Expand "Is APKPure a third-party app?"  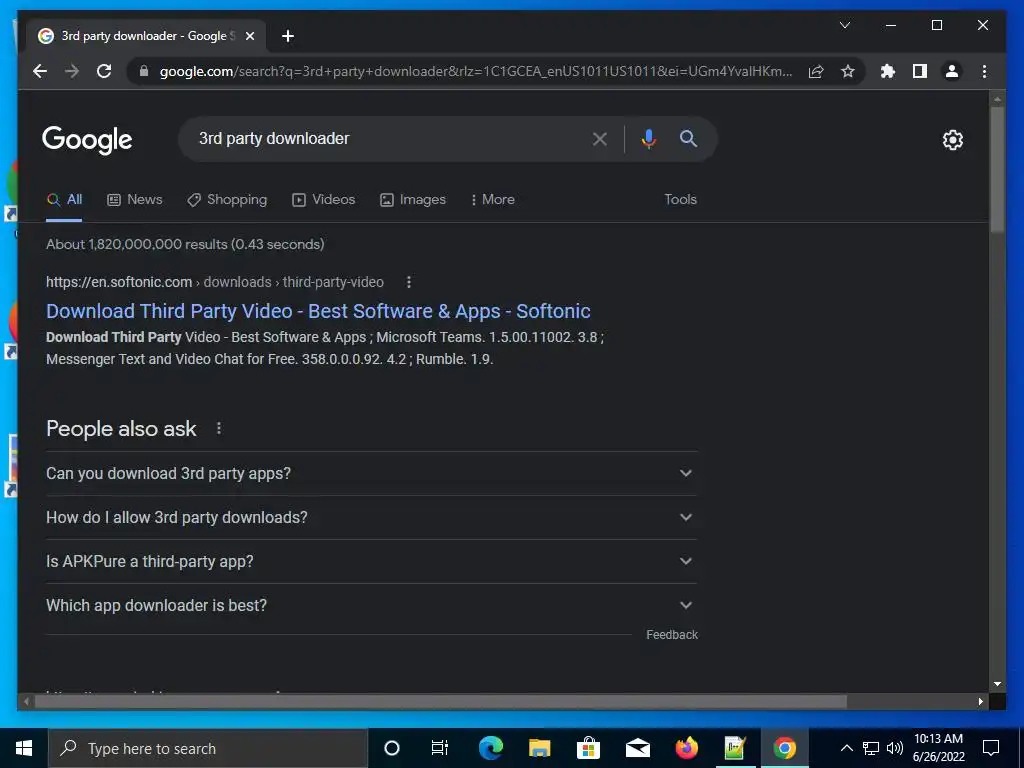(371, 561)
